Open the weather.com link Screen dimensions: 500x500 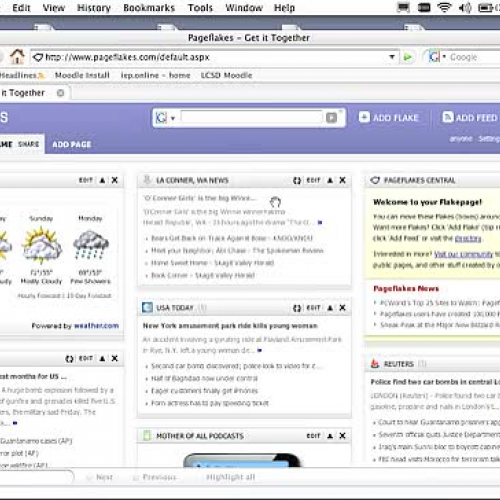click(96, 326)
